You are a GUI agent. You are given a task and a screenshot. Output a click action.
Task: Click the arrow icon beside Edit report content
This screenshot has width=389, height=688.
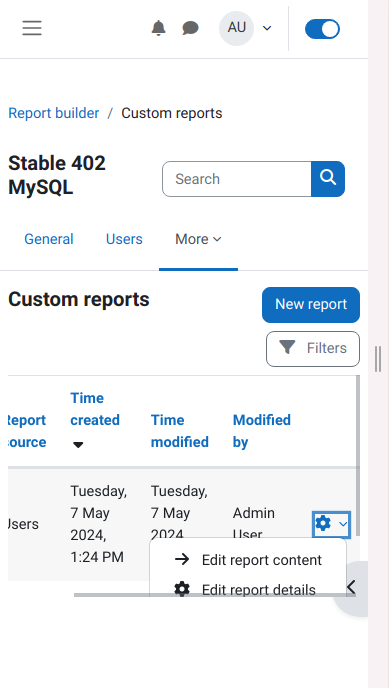click(x=182, y=559)
